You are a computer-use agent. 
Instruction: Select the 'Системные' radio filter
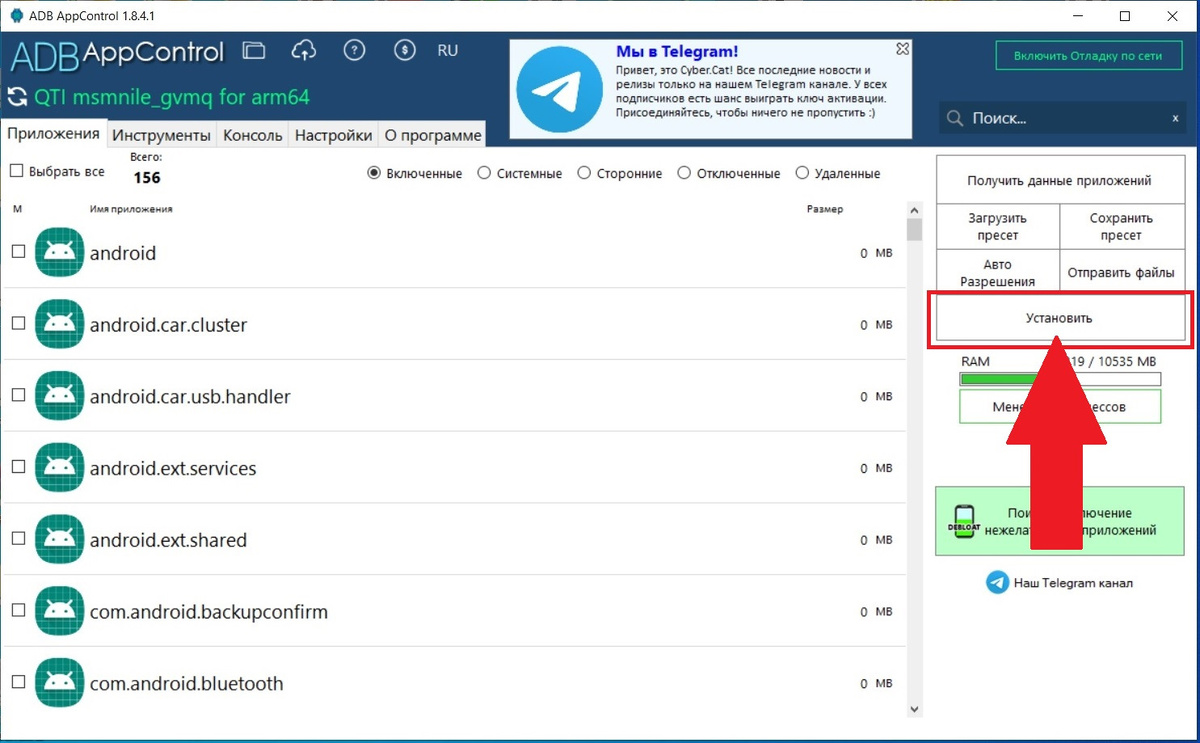(484, 173)
